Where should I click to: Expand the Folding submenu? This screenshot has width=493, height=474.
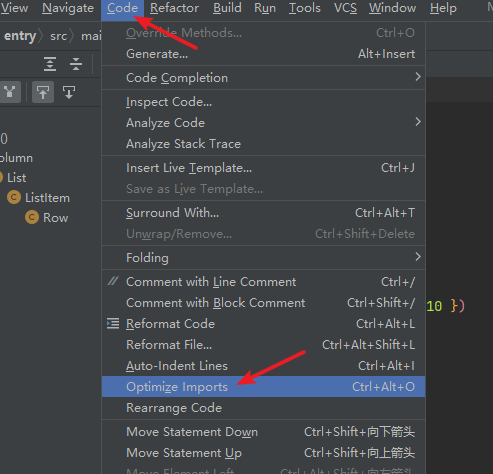click(x=263, y=258)
